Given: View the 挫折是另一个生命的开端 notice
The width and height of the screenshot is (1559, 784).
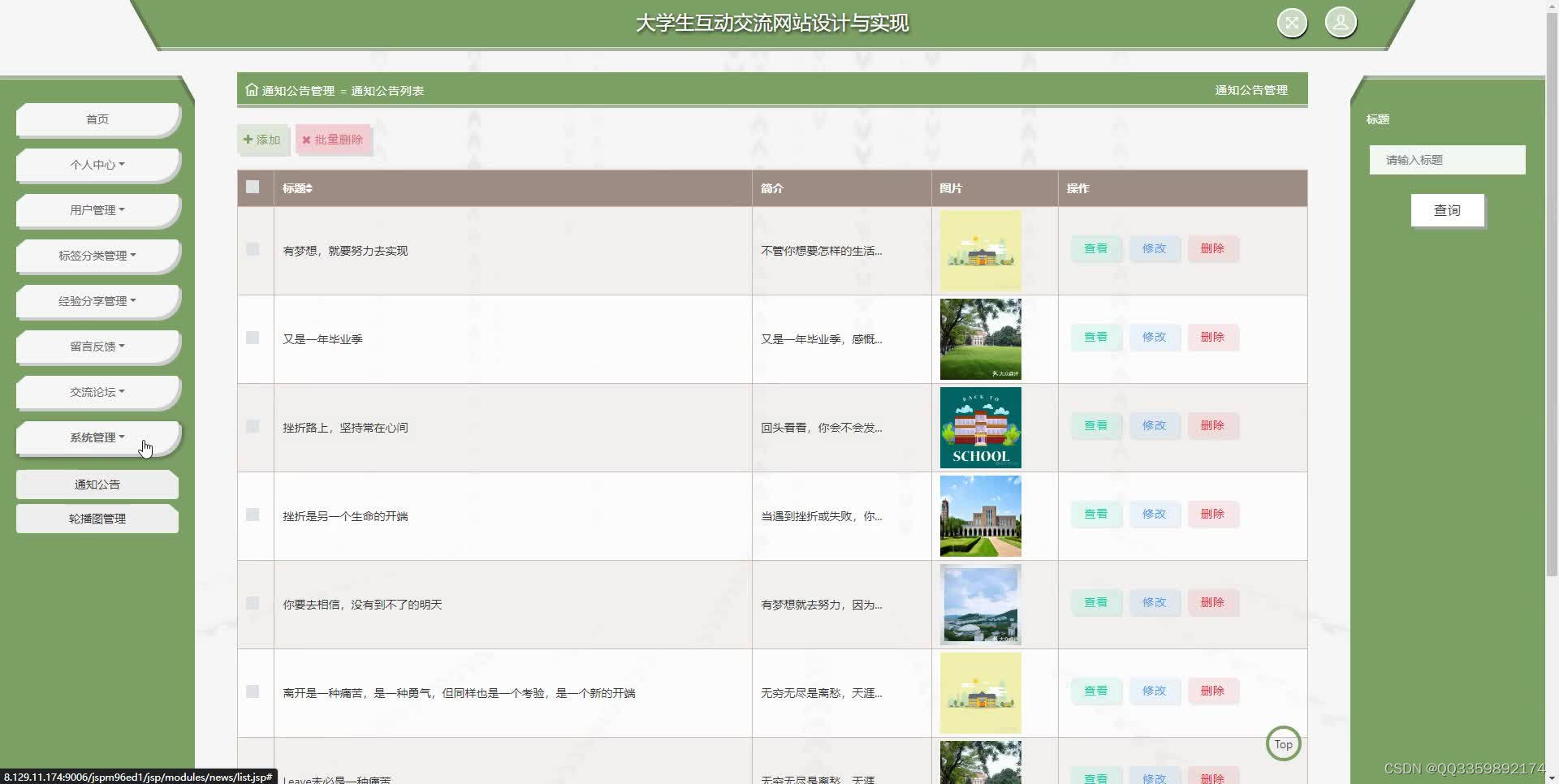Looking at the screenshot, I should point(1096,514).
